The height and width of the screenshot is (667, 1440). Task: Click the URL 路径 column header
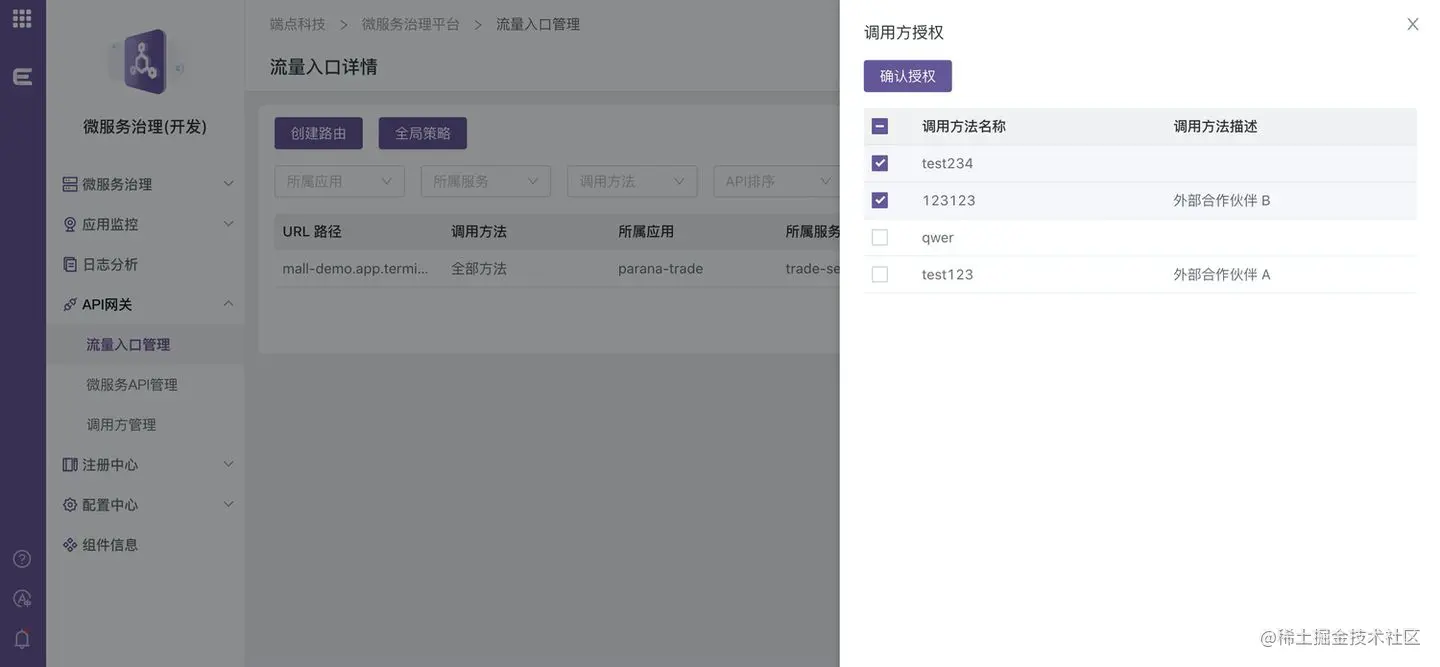pos(312,231)
